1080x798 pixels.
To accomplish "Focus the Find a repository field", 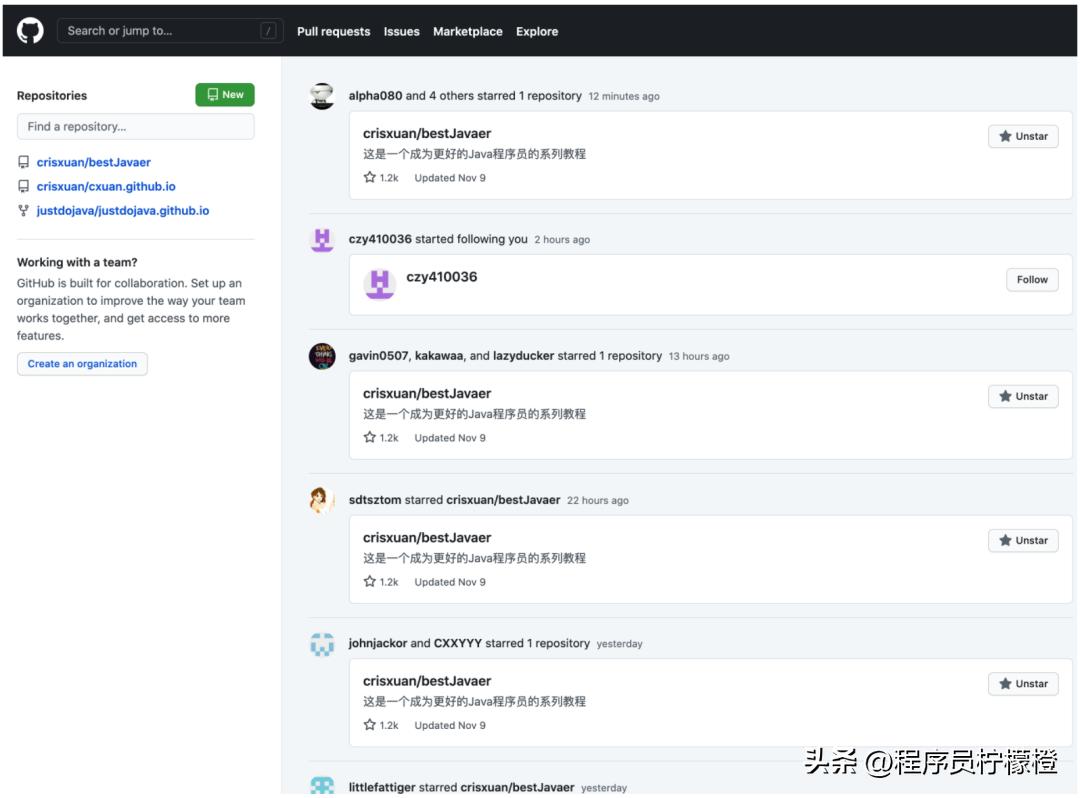I will coord(135,127).
